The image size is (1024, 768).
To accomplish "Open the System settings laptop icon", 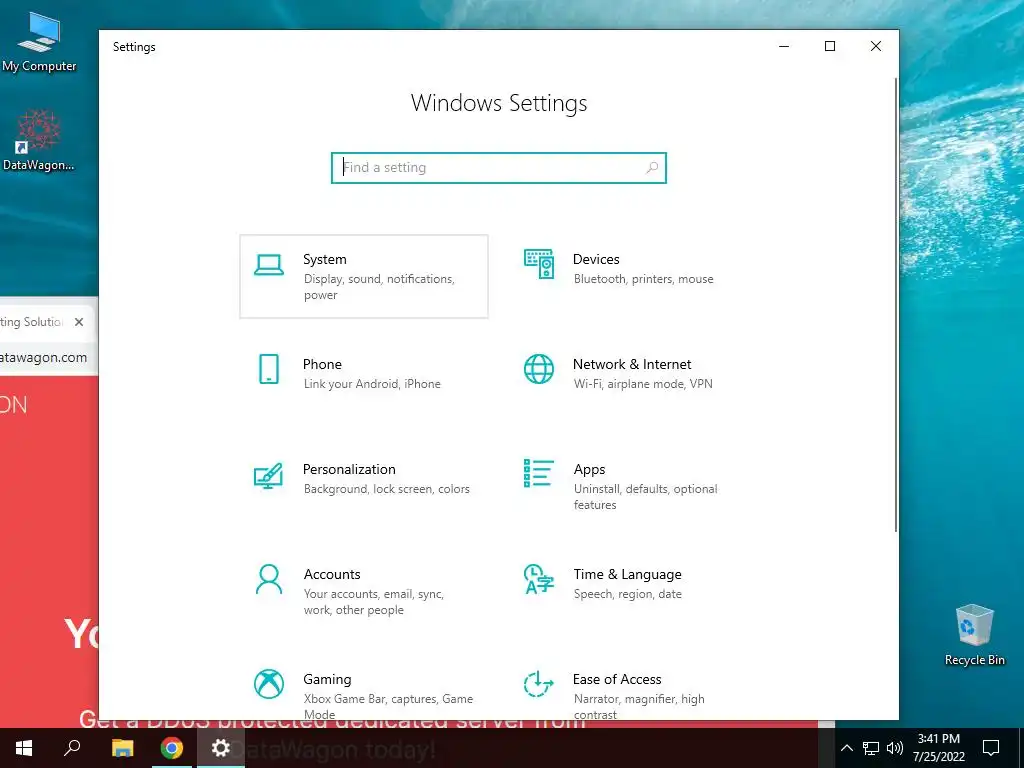I will pos(268,265).
